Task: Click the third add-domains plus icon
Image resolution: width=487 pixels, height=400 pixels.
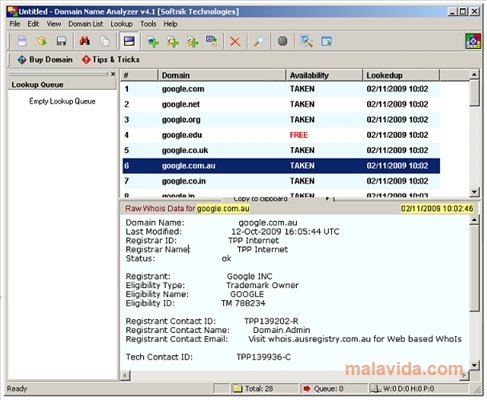Action: pos(192,42)
